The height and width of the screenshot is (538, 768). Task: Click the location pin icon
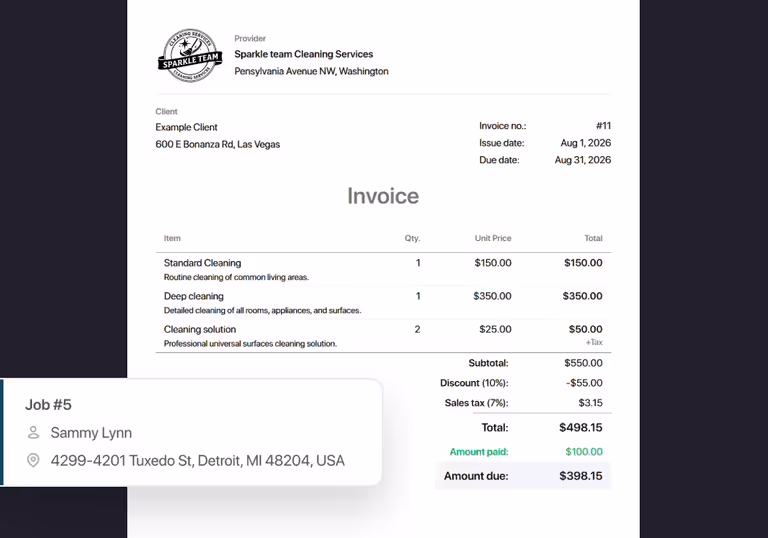tap(33, 460)
